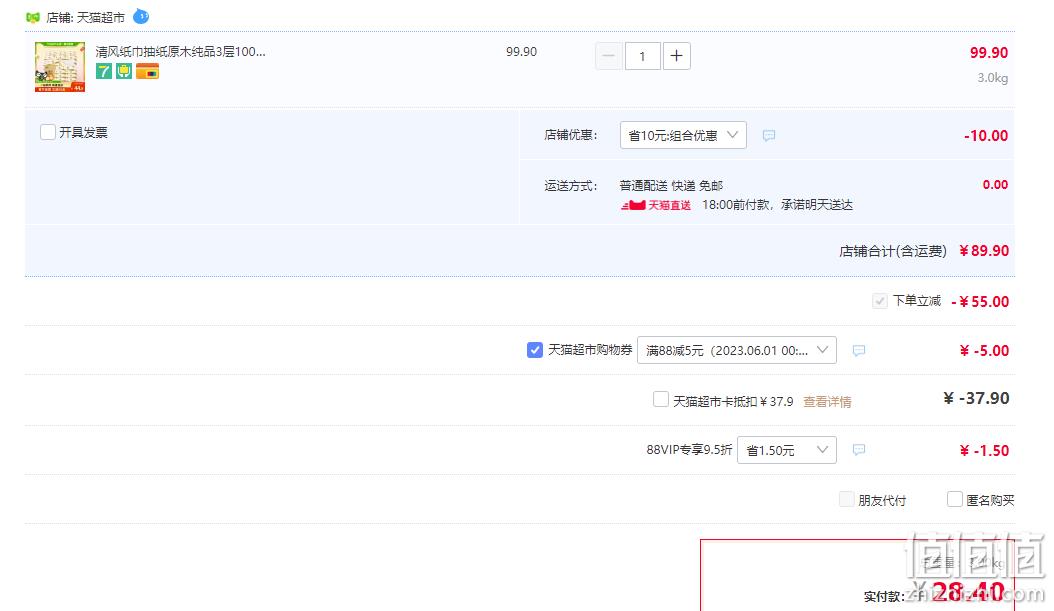The width and height of the screenshot is (1054, 611).
Task: Click the orange card payment badge
Action: pos(147,71)
